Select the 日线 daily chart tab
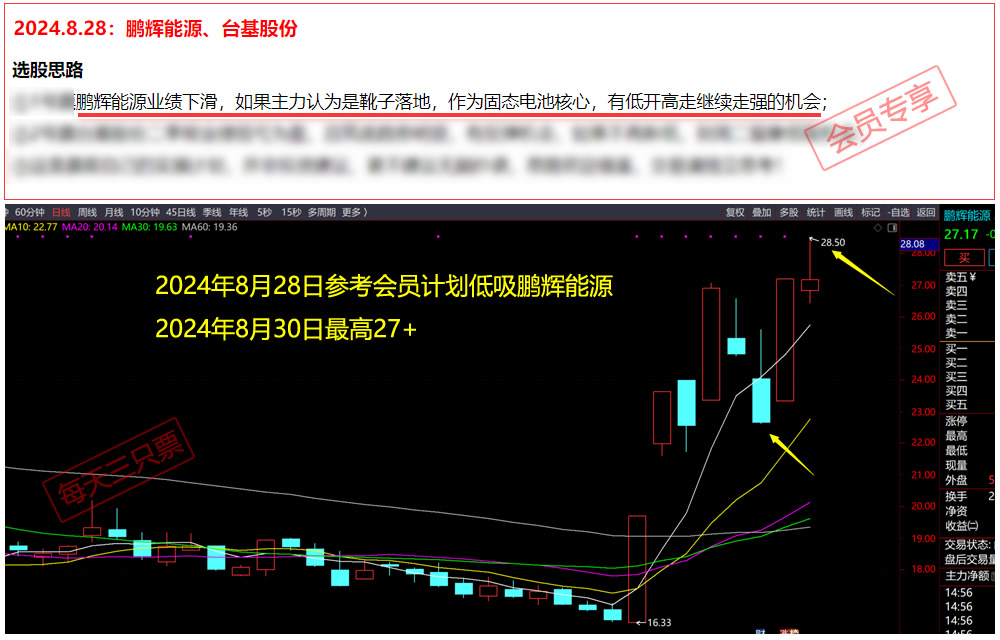The width and height of the screenshot is (1000, 640). tap(61, 212)
